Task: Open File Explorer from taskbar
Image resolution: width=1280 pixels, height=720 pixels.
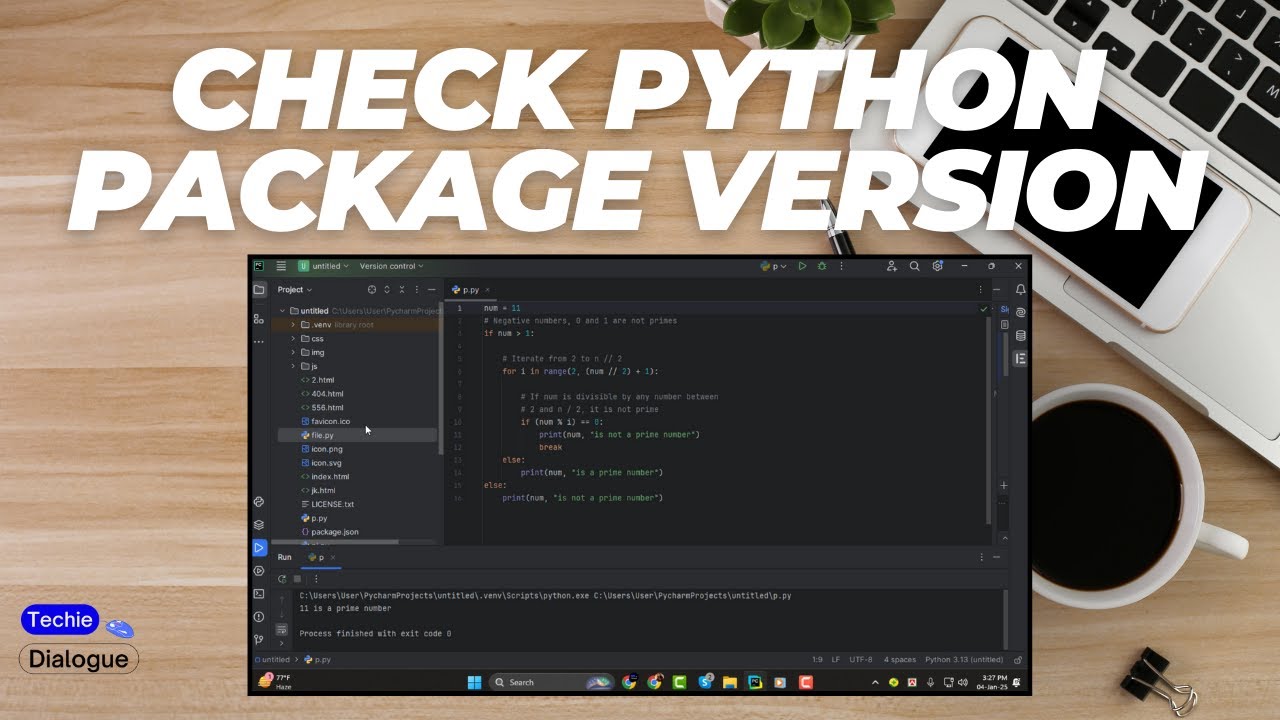Action: [730, 682]
